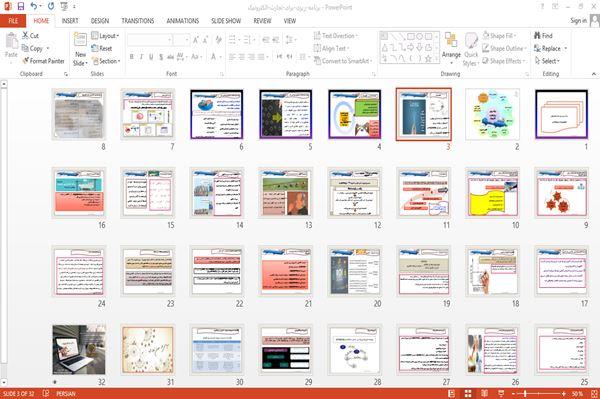600x399 pixels.
Task: Click zoom in plus button
Action: [564, 393]
